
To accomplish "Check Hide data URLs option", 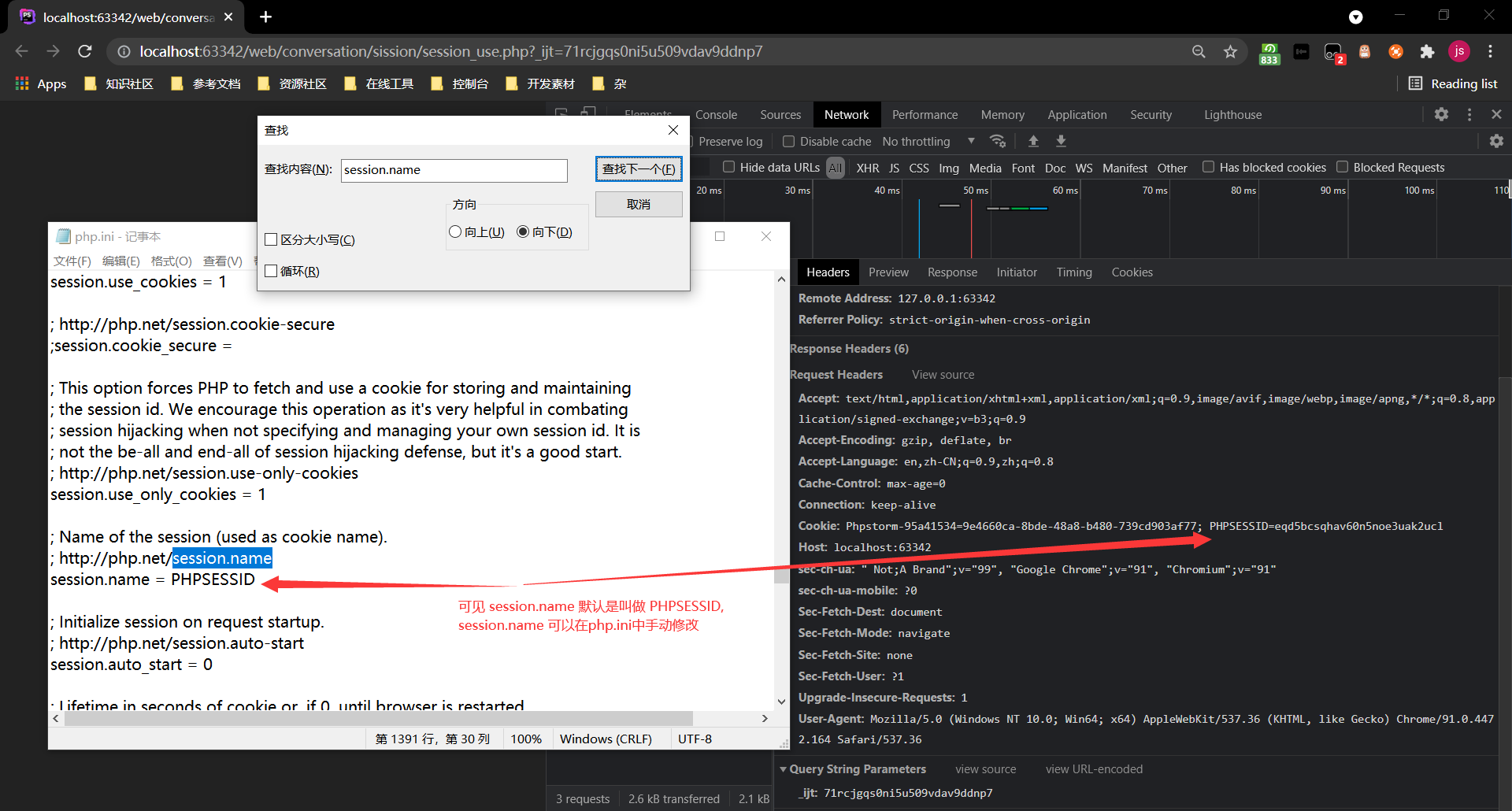I will point(728,167).
